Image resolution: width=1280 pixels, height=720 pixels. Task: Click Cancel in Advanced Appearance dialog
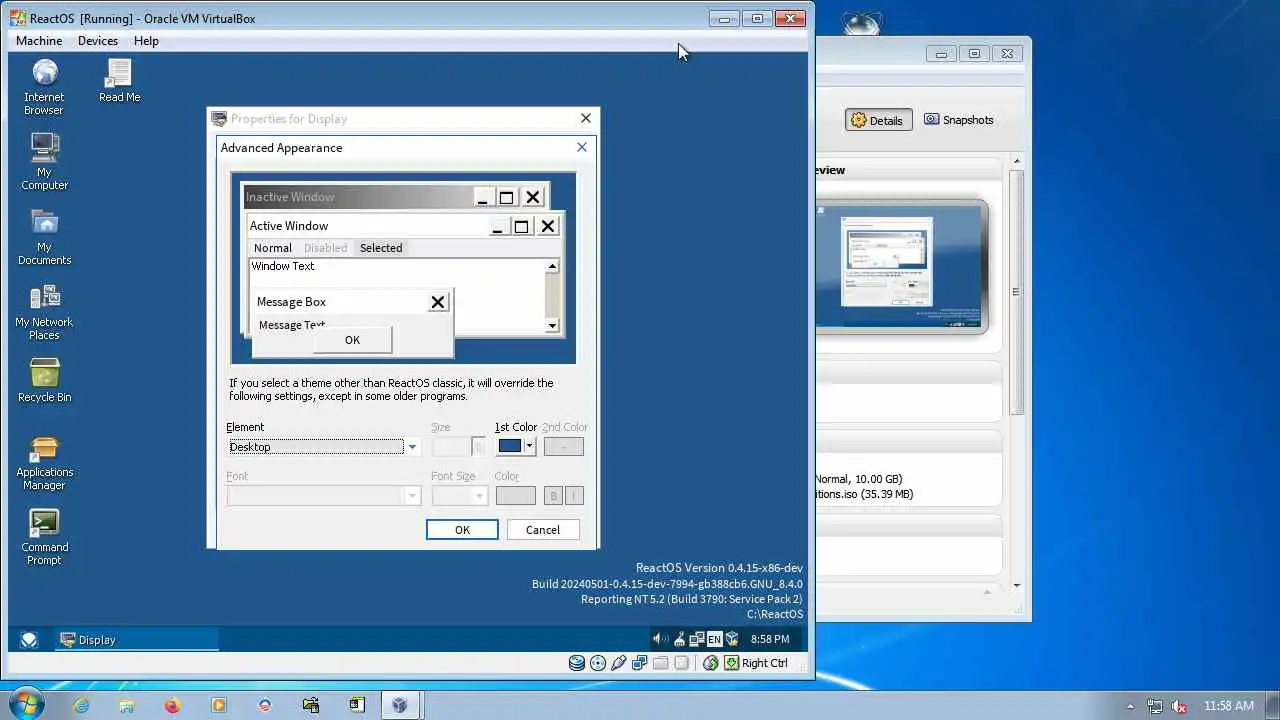543,530
